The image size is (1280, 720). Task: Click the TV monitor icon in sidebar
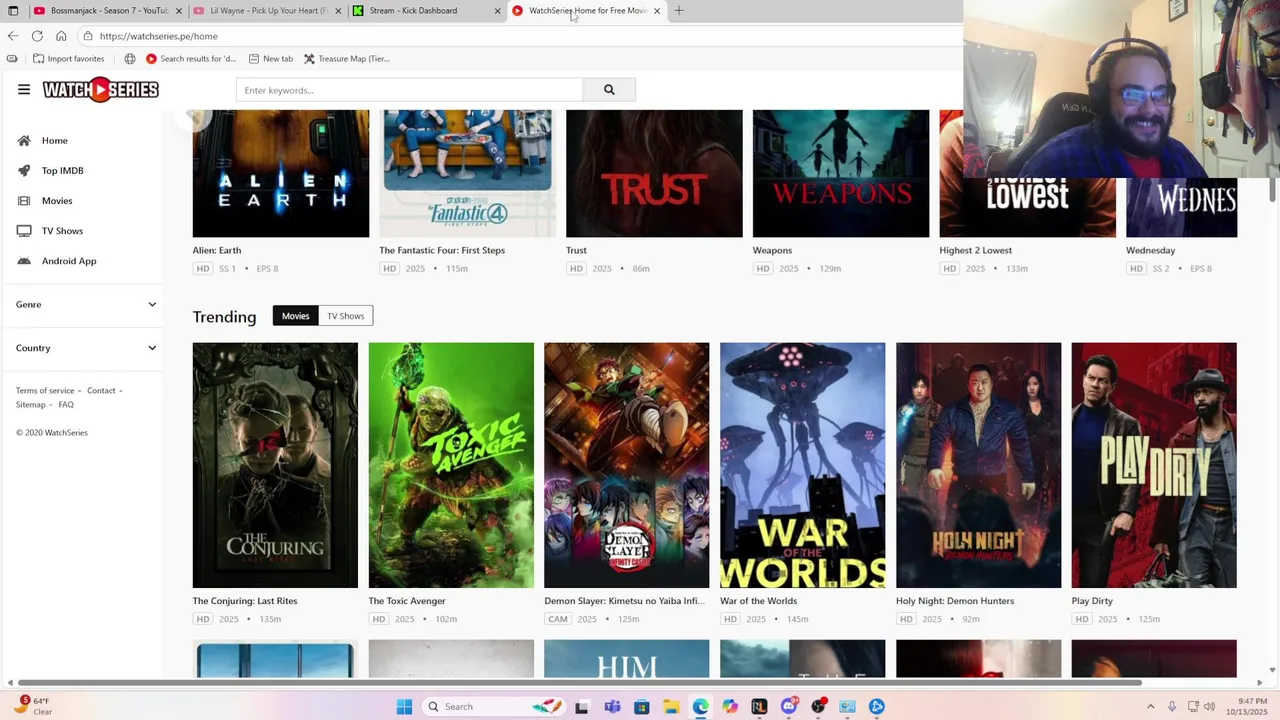(x=24, y=231)
